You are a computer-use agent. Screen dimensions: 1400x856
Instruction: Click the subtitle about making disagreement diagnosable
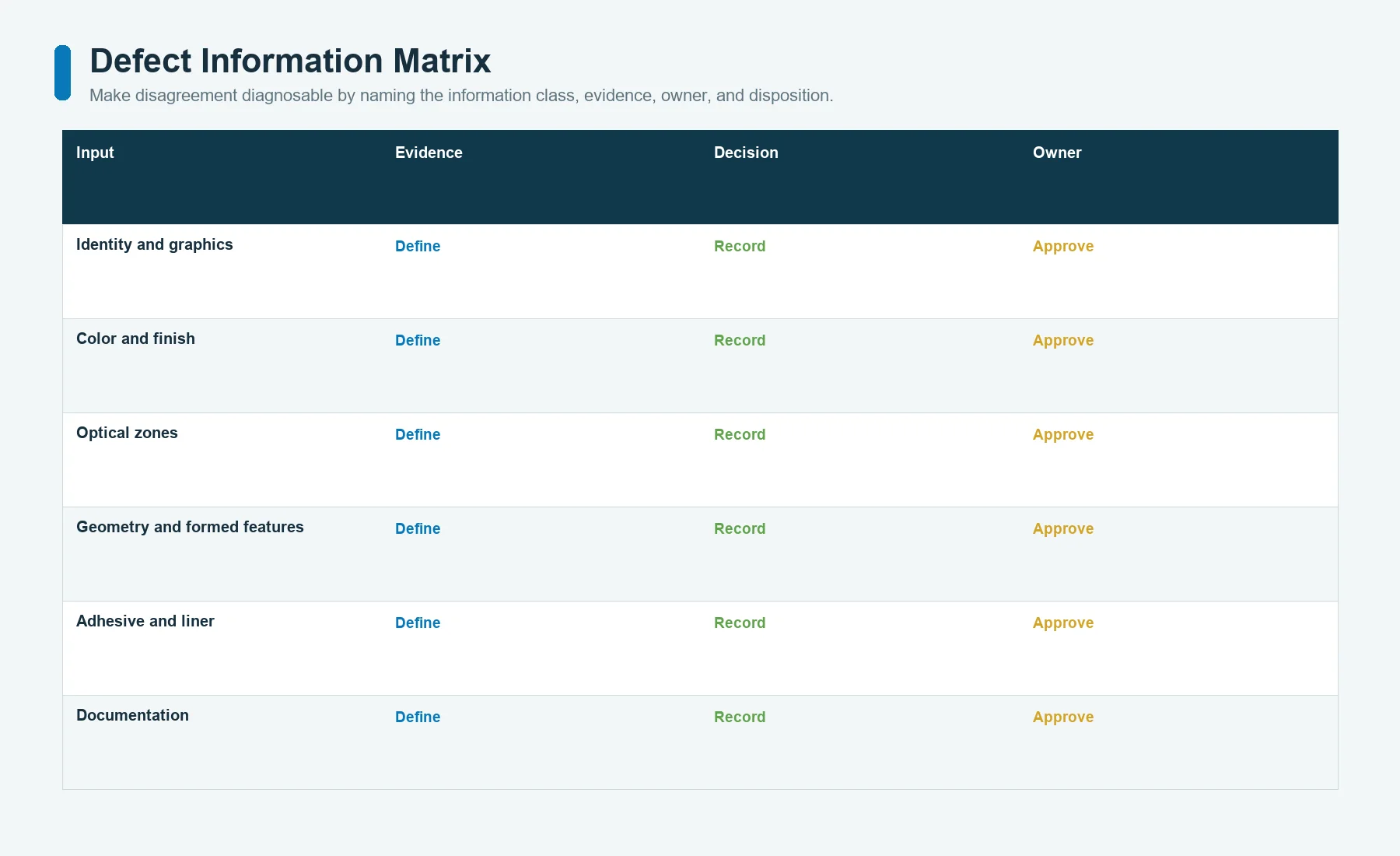(461, 95)
